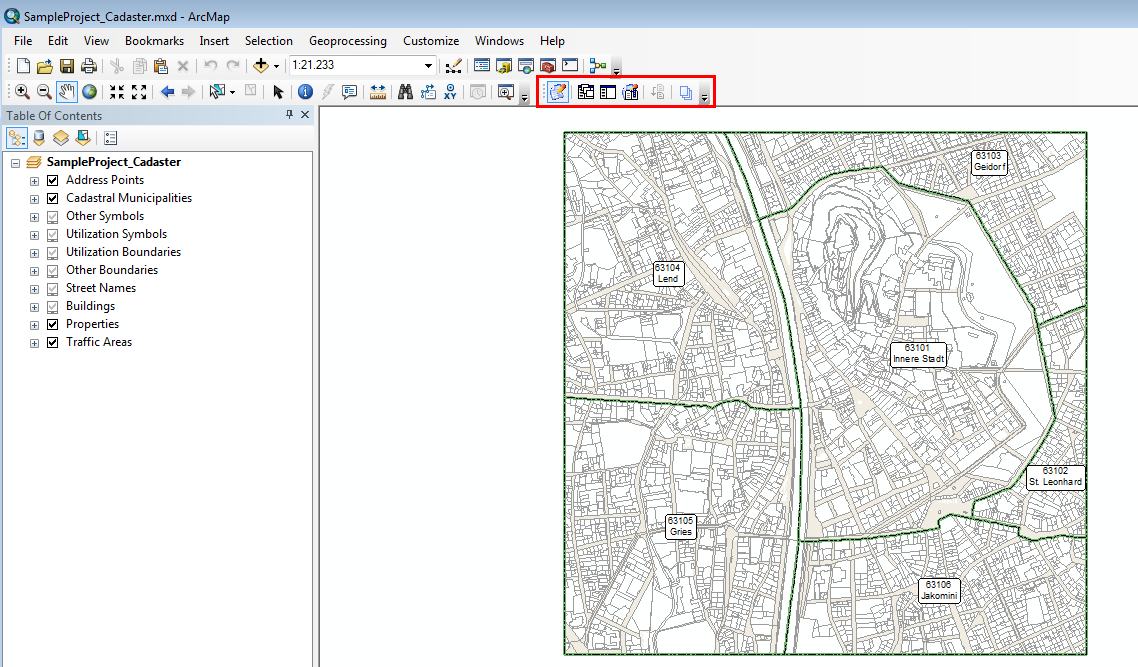
Task: Zoom to Full Extent with globe icon
Action: coord(89,91)
